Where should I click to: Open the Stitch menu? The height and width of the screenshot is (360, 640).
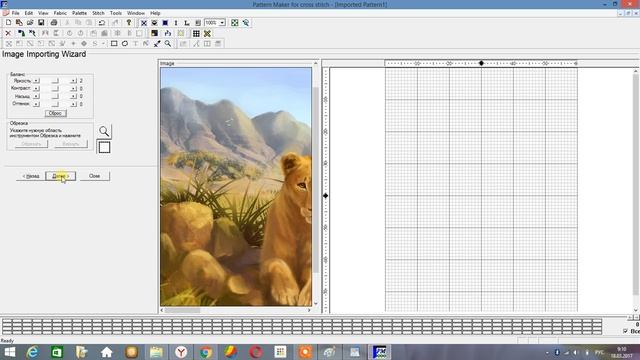[98, 13]
